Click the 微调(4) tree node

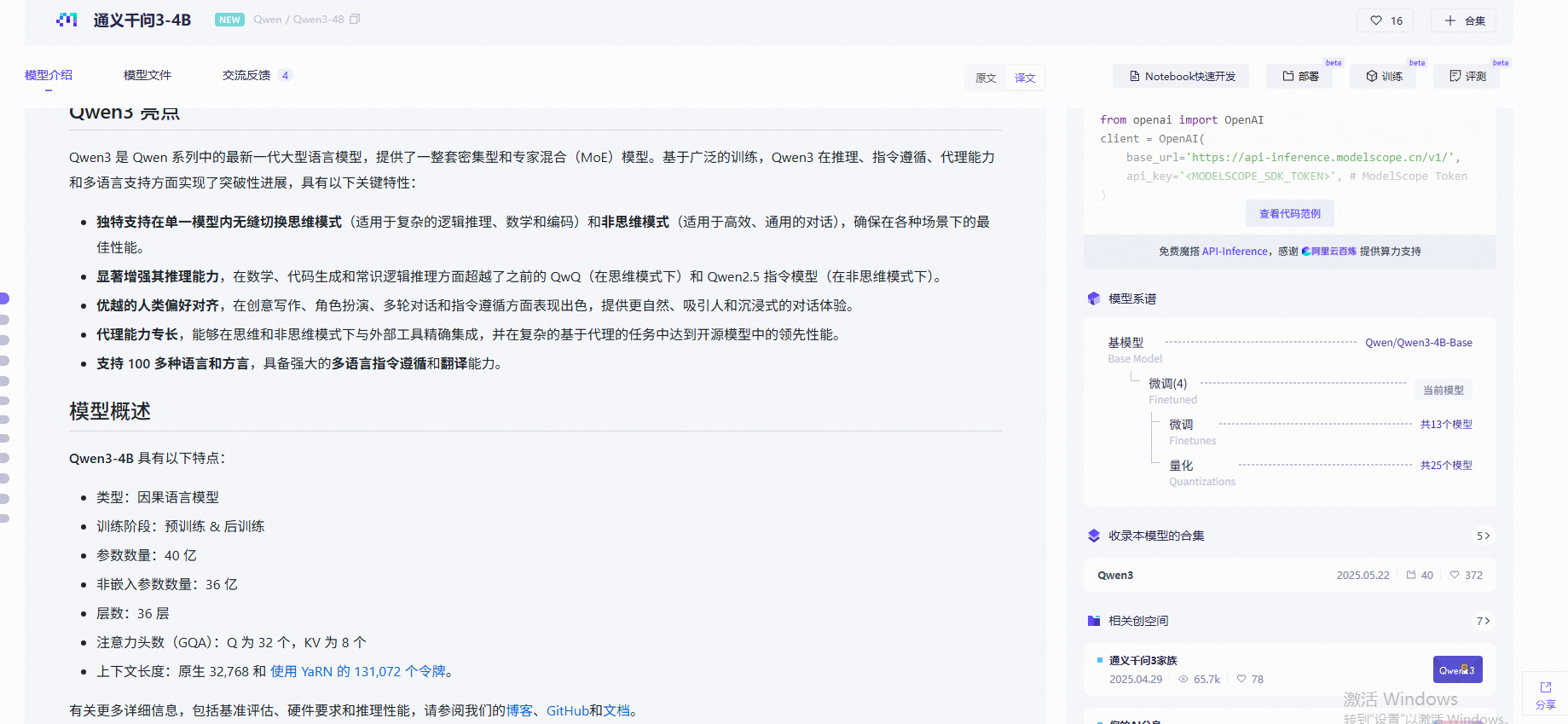click(x=1167, y=384)
